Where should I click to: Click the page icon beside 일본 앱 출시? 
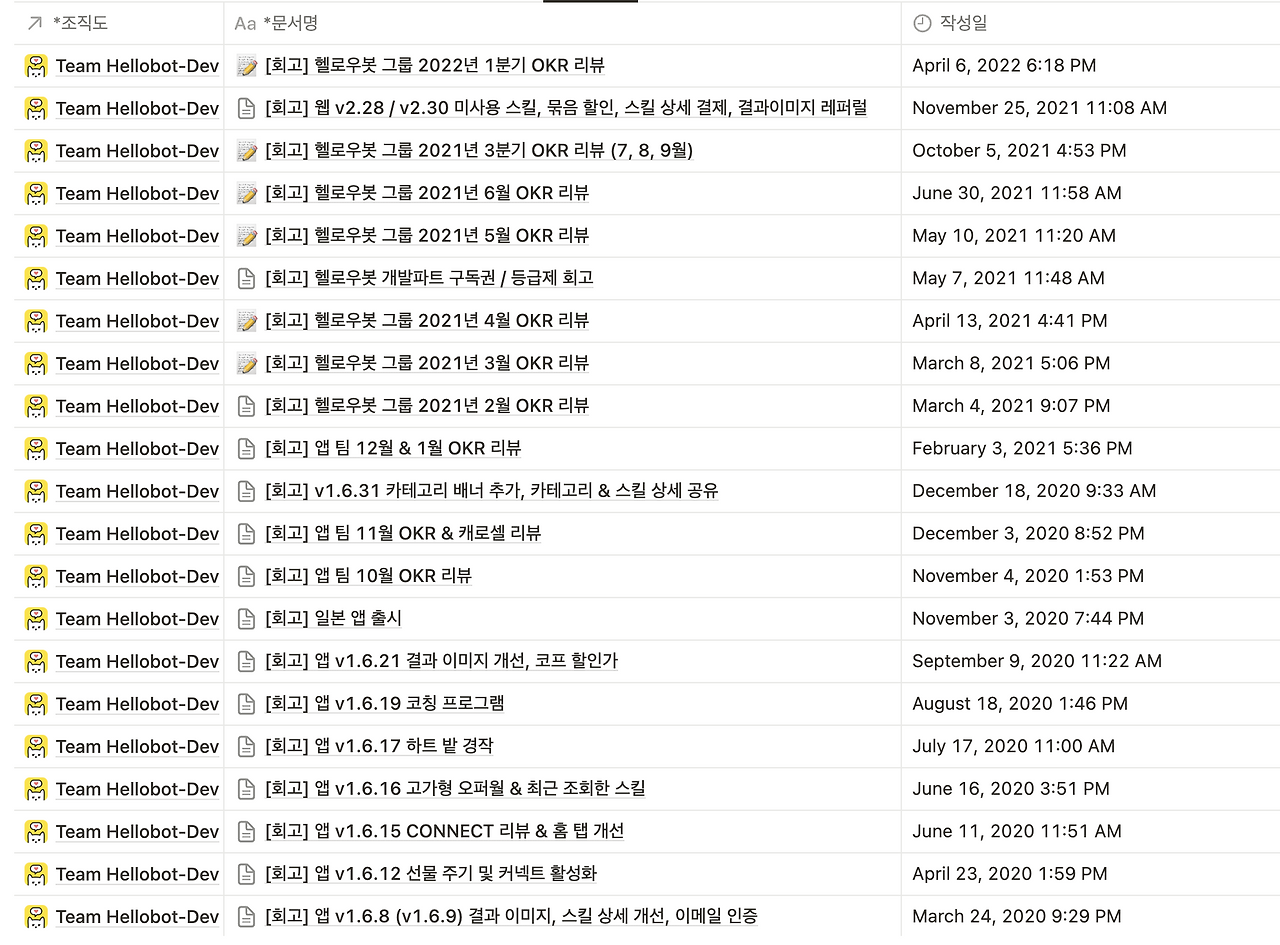point(246,619)
